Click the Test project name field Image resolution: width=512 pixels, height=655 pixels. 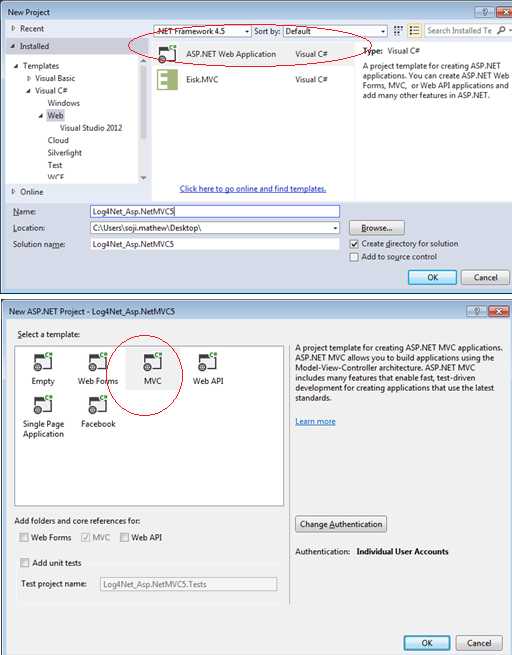point(188,584)
